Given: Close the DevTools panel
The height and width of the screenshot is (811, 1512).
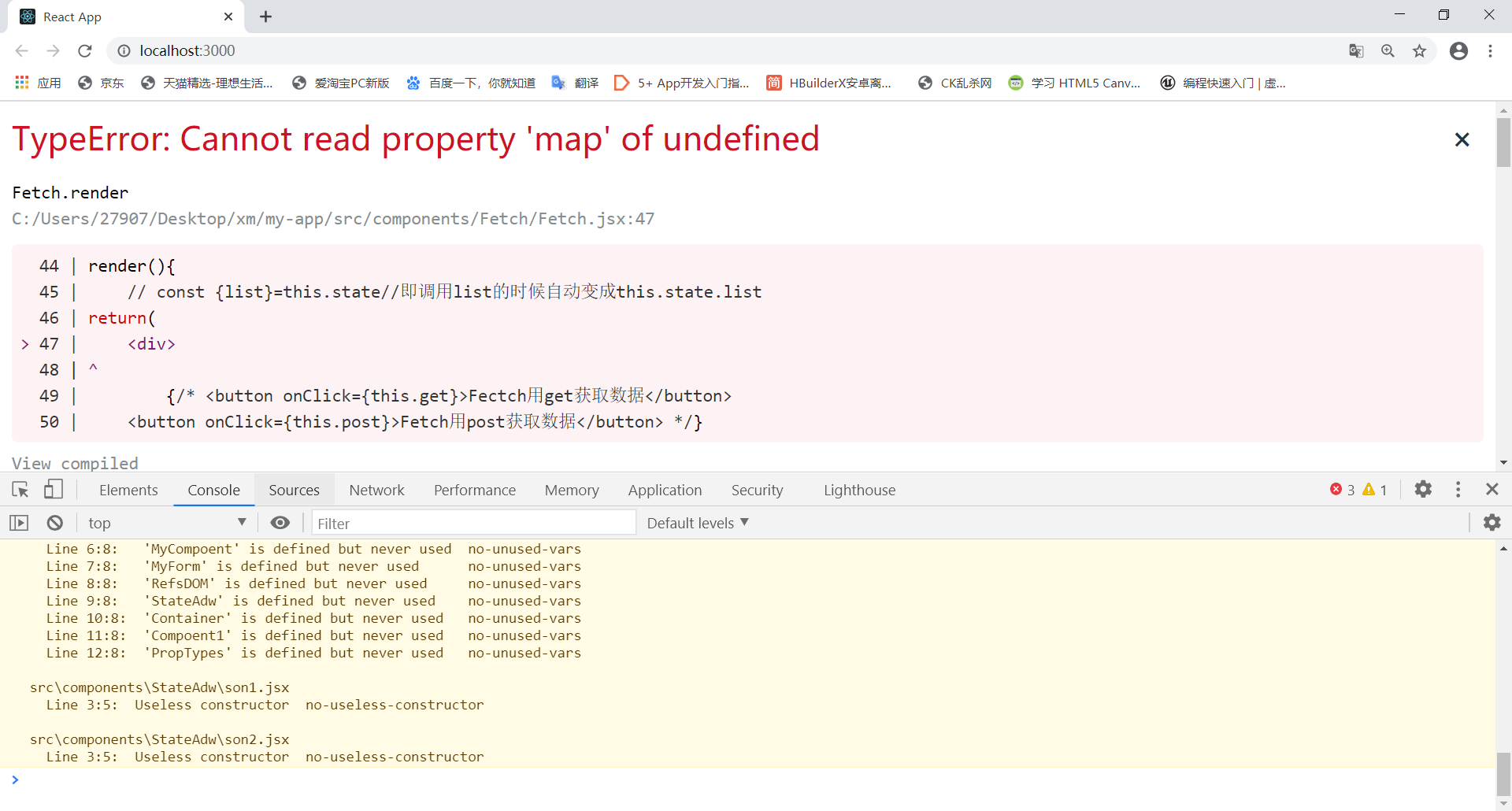Looking at the screenshot, I should click(x=1492, y=489).
